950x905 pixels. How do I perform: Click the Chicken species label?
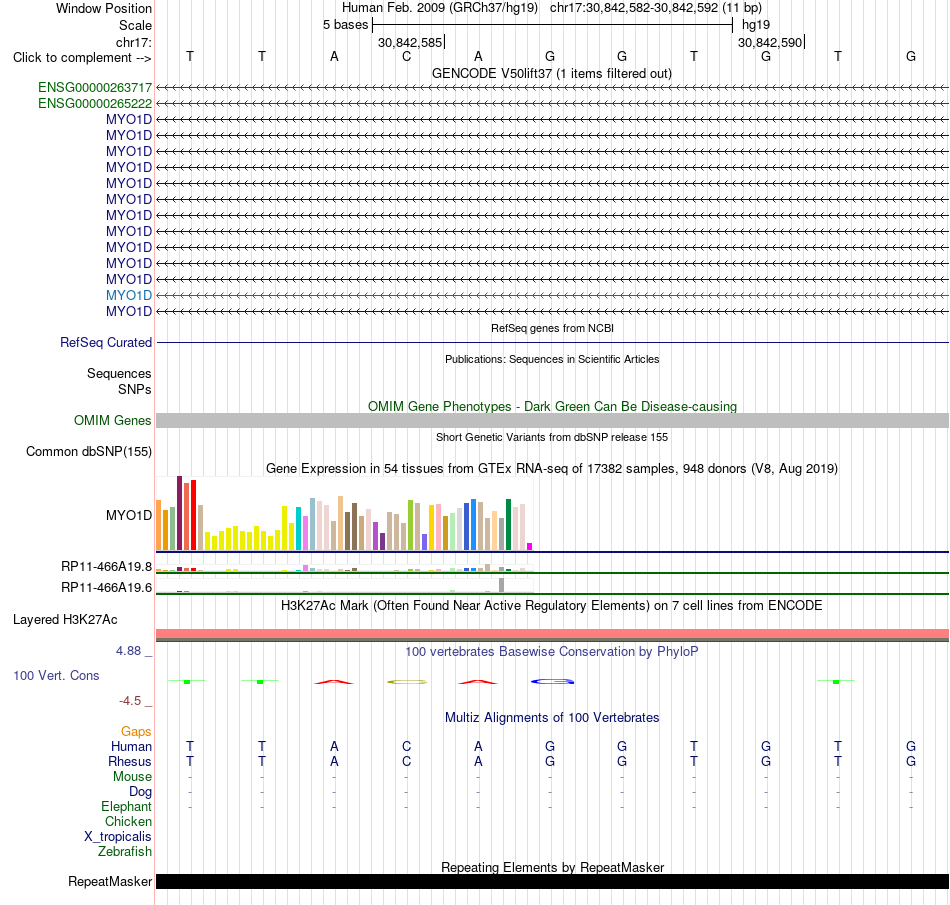pos(128,821)
